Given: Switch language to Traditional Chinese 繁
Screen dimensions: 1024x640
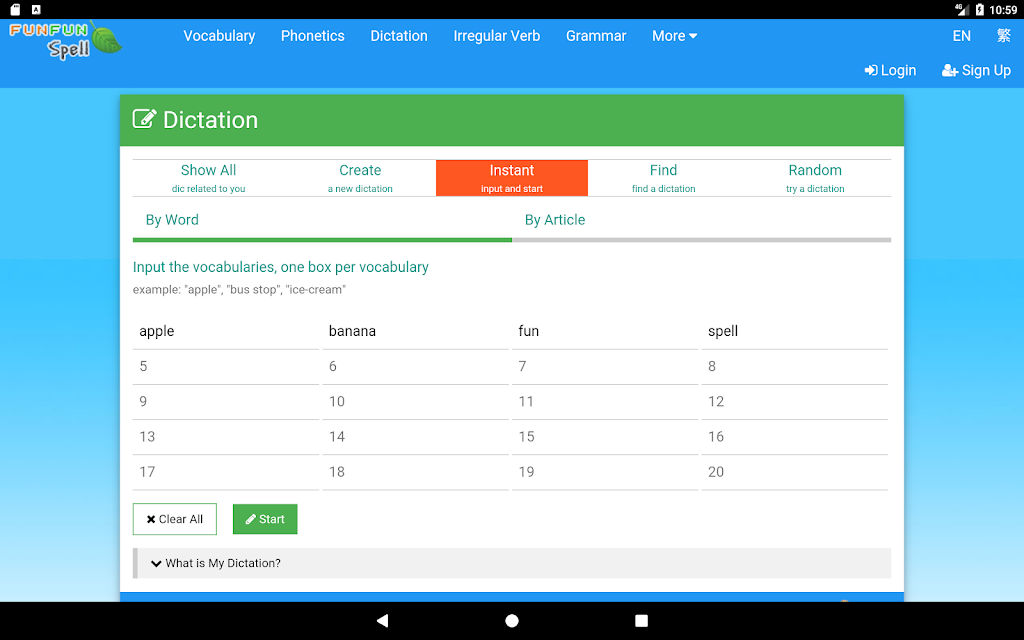Looking at the screenshot, I should (1004, 36).
